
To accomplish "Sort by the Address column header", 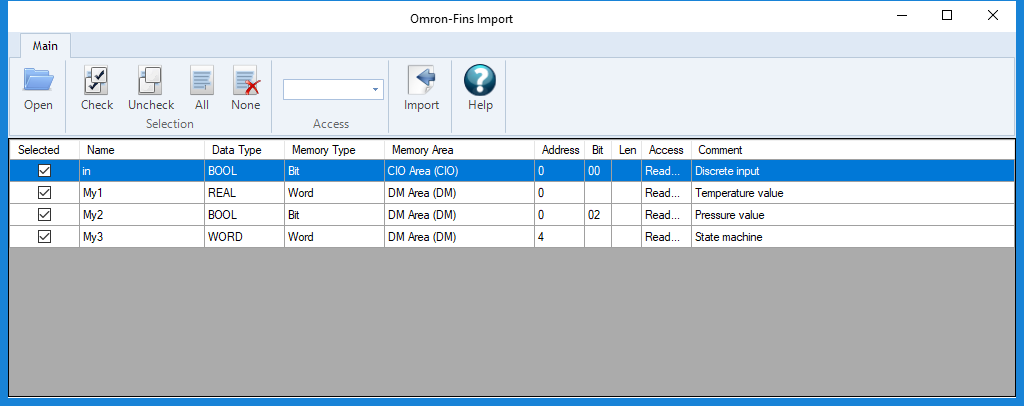I will pyautogui.click(x=560, y=149).
